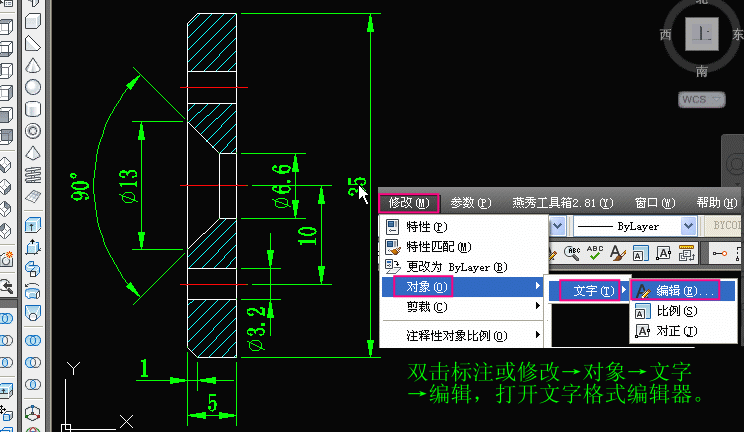Select the Planar Surface tool
744x432 pixels.
(x=33, y=196)
